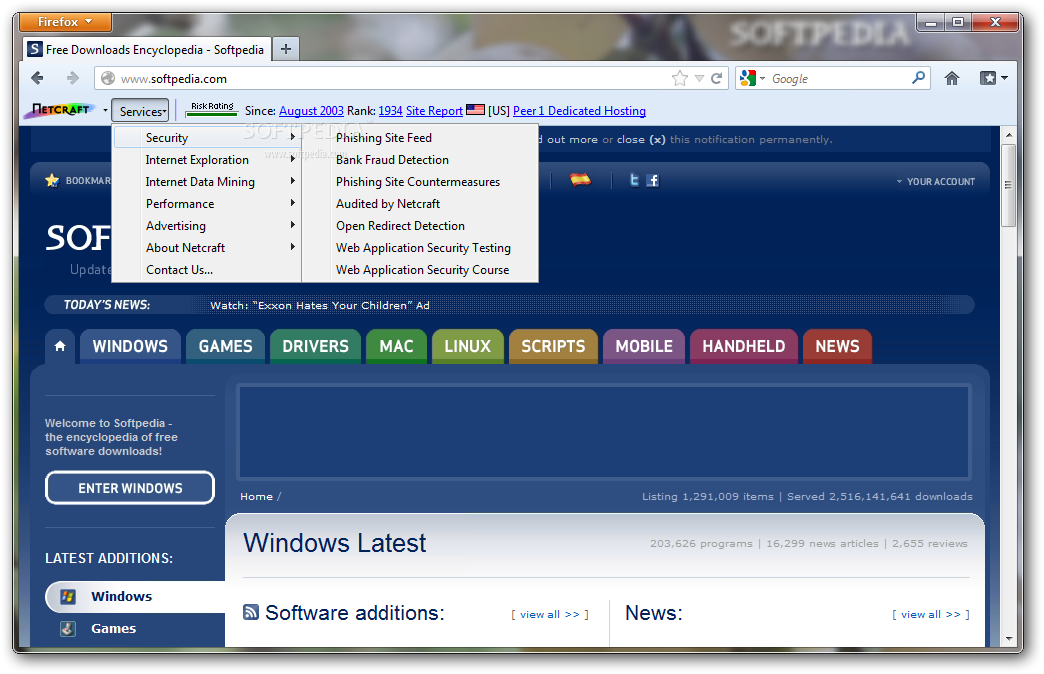The width and height of the screenshot is (1044, 674).
Task: Click the Exxon Hates Your Children news headline
Action: click(x=320, y=306)
